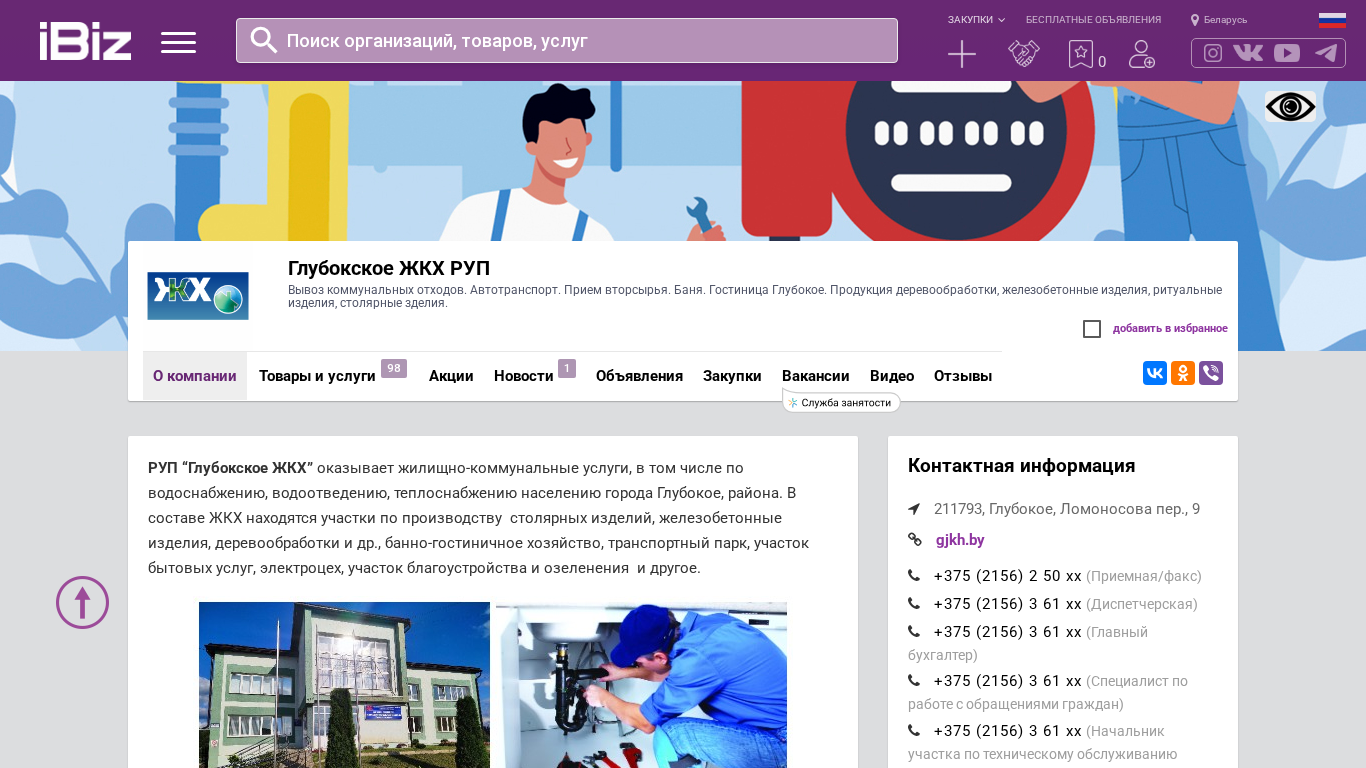Image resolution: width=1366 pixels, height=768 pixels.
Task: Click phone for Специалист по работе с обращениями
Action: (1008, 681)
